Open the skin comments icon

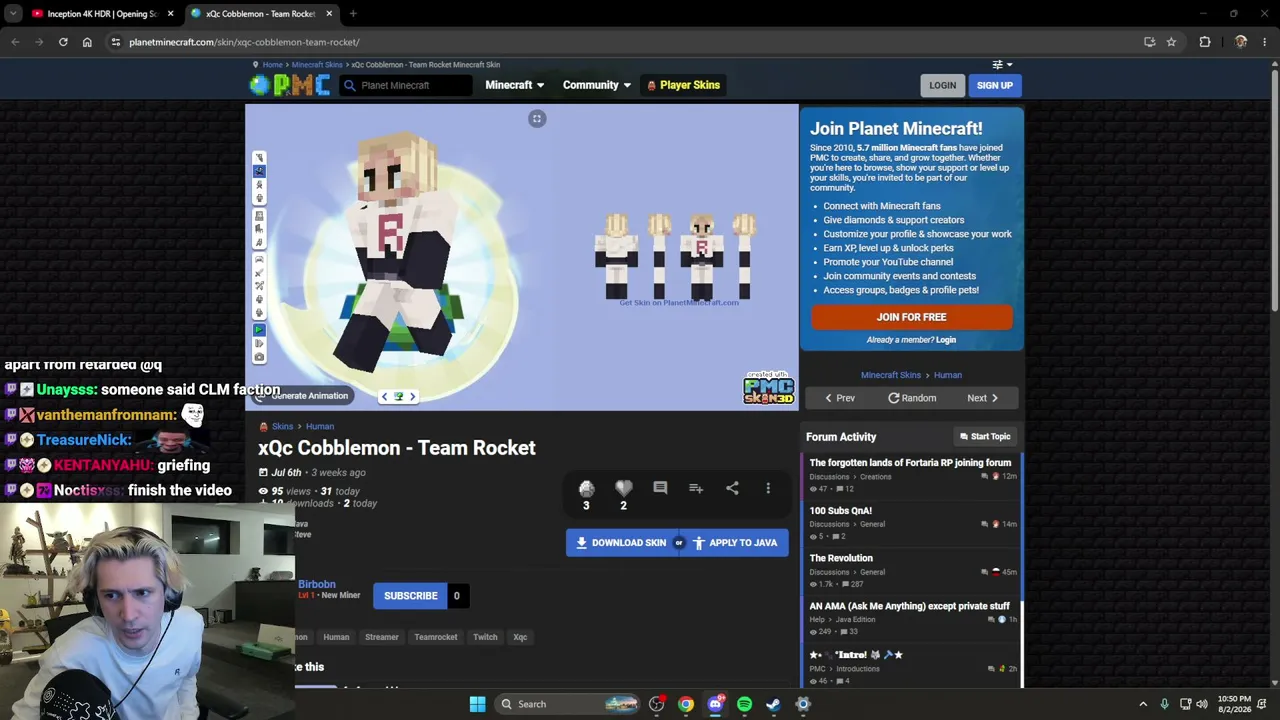coord(660,488)
